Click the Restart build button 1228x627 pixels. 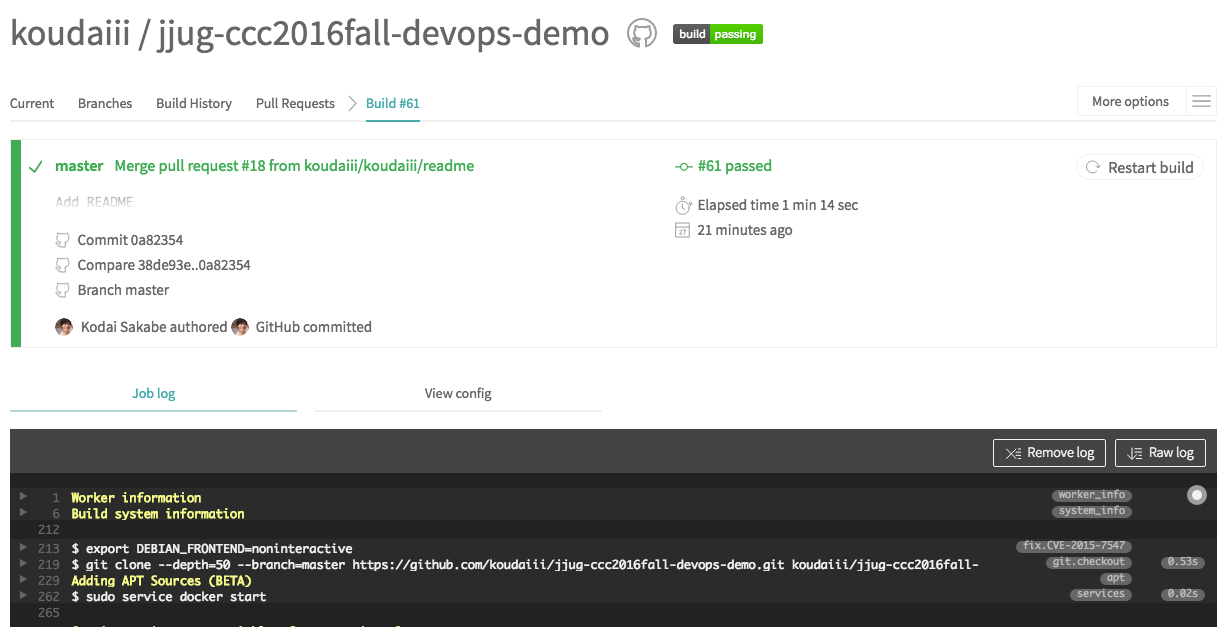pyautogui.click(x=1139, y=168)
